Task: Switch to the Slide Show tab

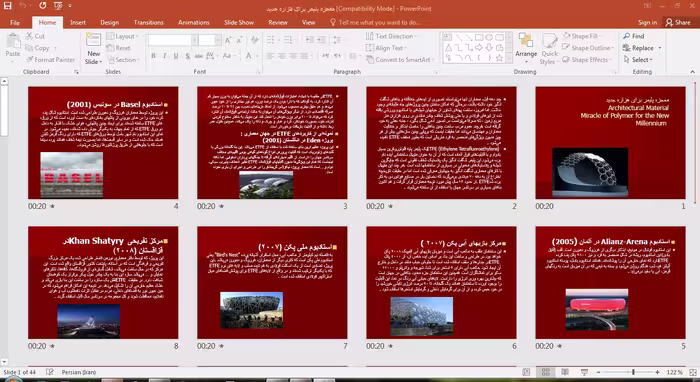Action: [x=239, y=22]
